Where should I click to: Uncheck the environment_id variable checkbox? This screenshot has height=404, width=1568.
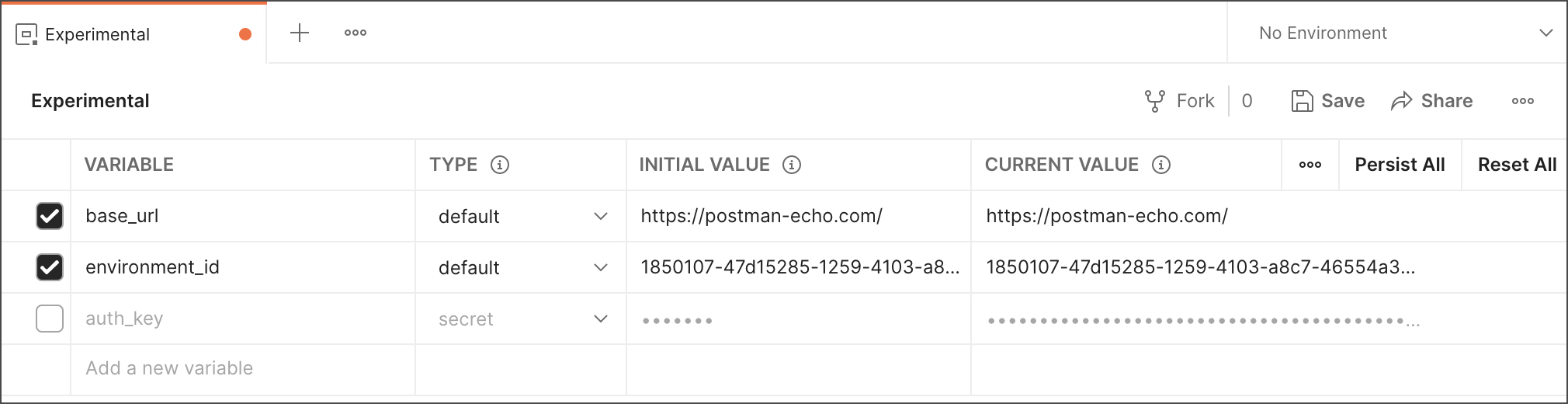point(50,267)
